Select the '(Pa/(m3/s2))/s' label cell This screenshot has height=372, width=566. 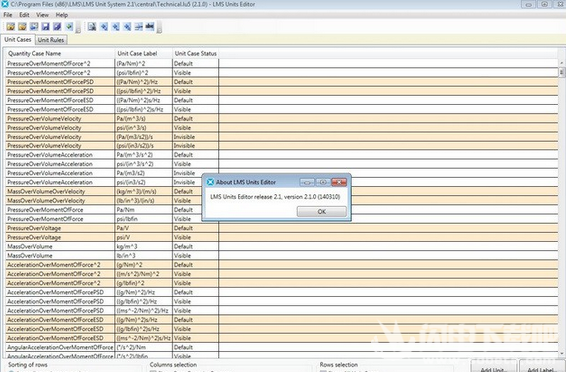(x=144, y=137)
